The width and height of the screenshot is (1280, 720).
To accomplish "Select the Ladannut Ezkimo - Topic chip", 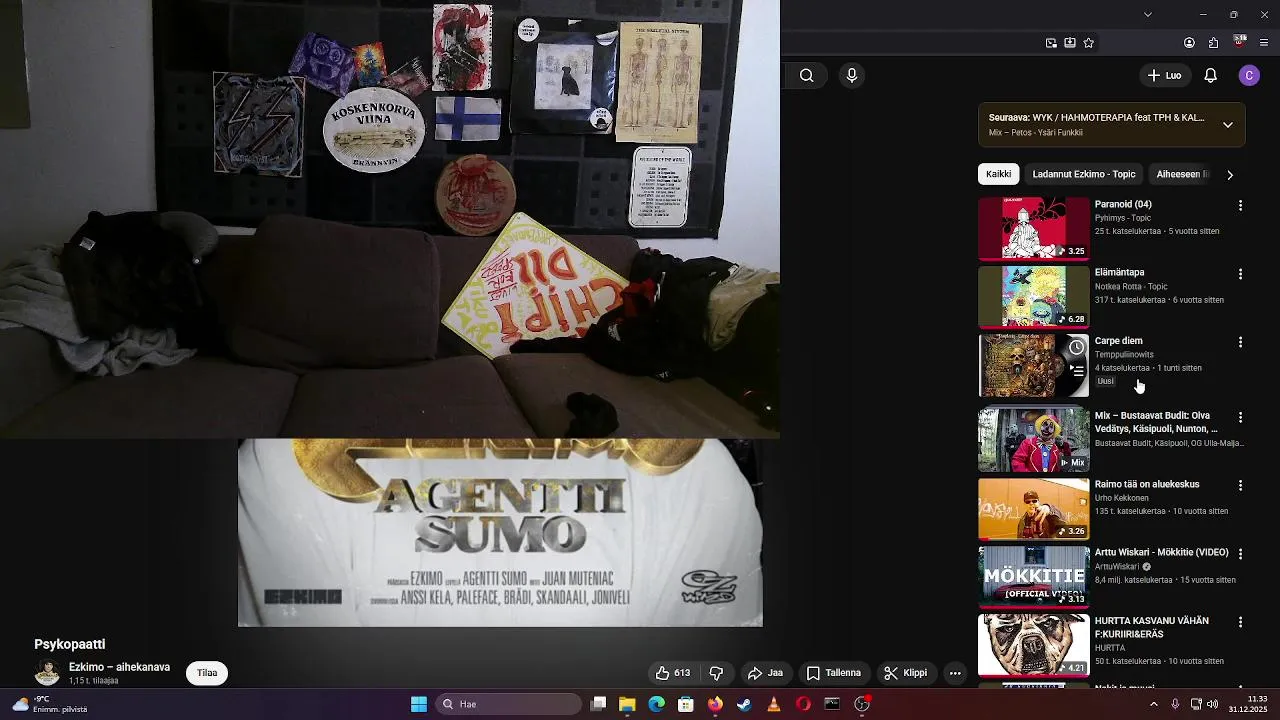I will (1084, 174).
